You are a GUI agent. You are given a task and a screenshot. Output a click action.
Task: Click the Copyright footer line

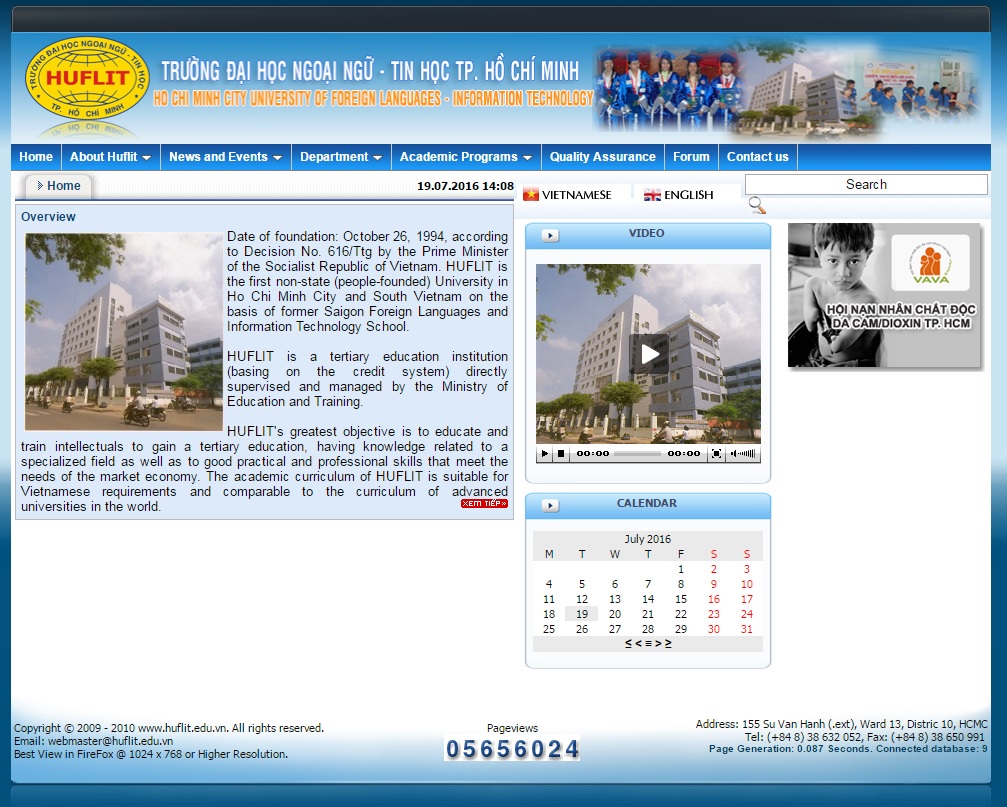point(169,728)
